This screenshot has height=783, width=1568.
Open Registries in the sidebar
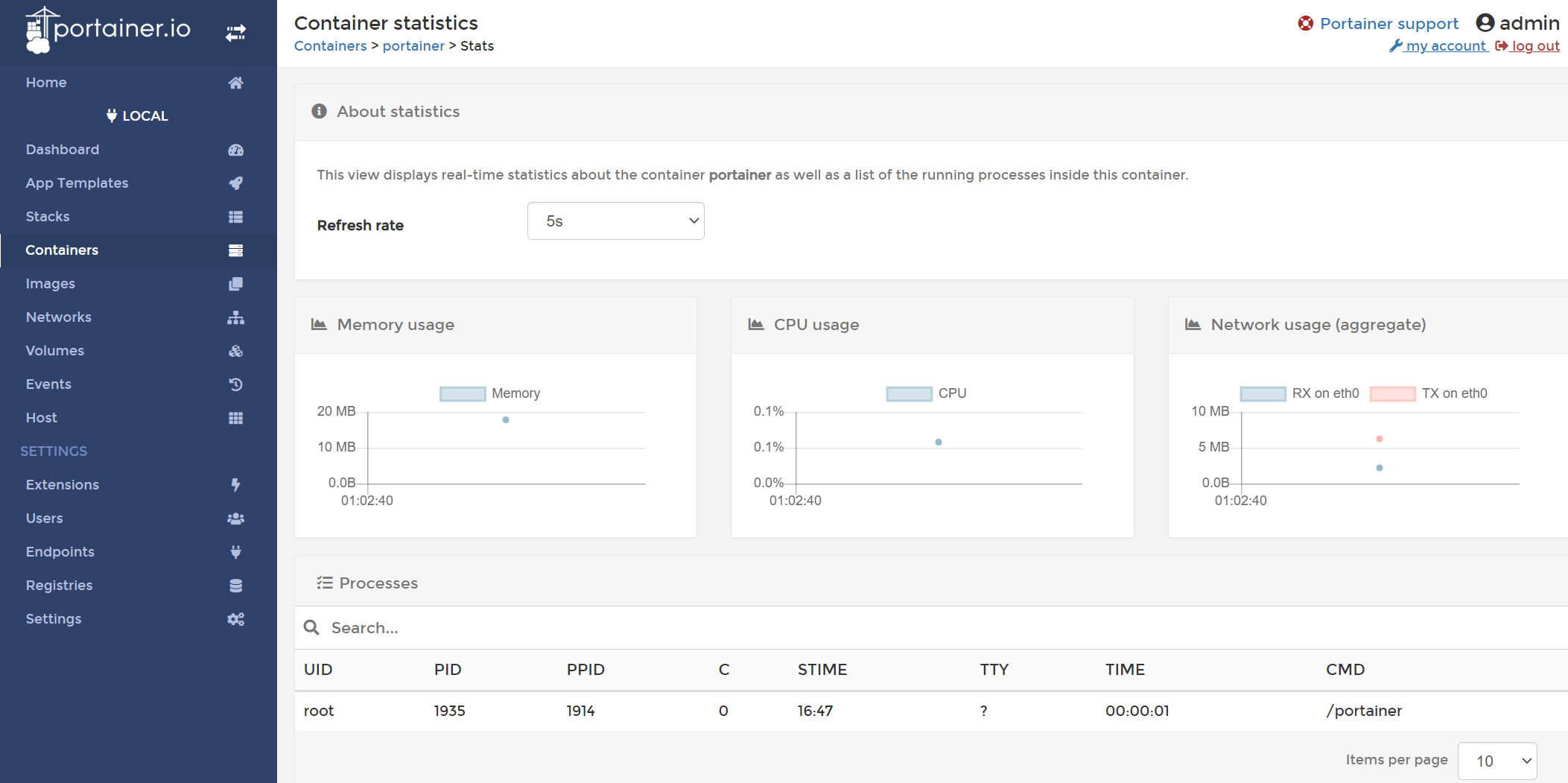point(60,586)
